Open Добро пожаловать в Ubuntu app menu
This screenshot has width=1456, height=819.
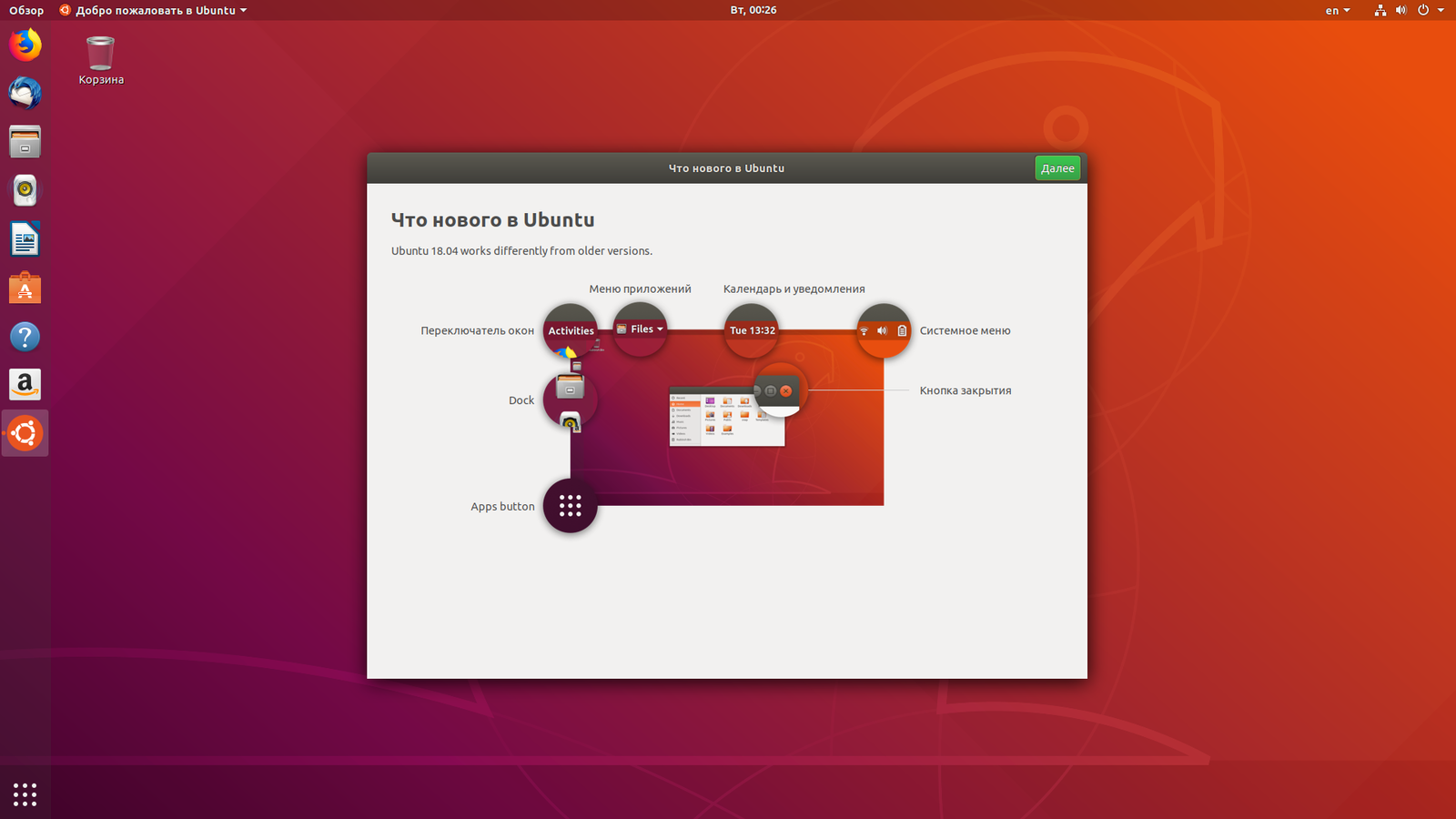[153, 10]
